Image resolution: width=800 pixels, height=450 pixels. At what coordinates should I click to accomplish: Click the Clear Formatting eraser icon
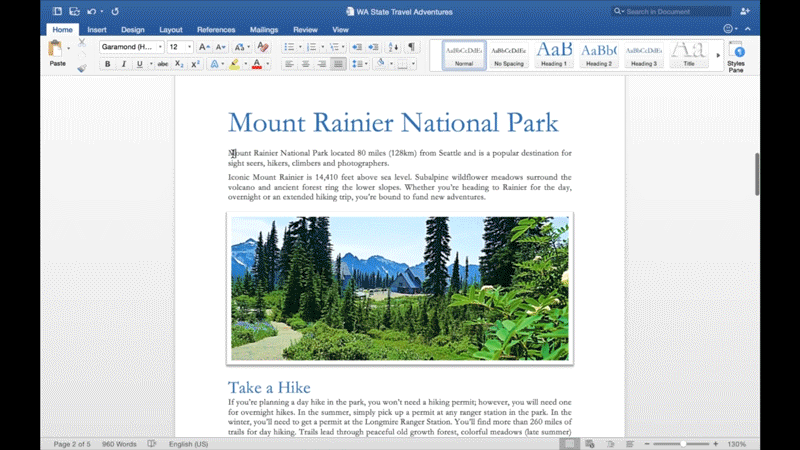coord(263,47)
